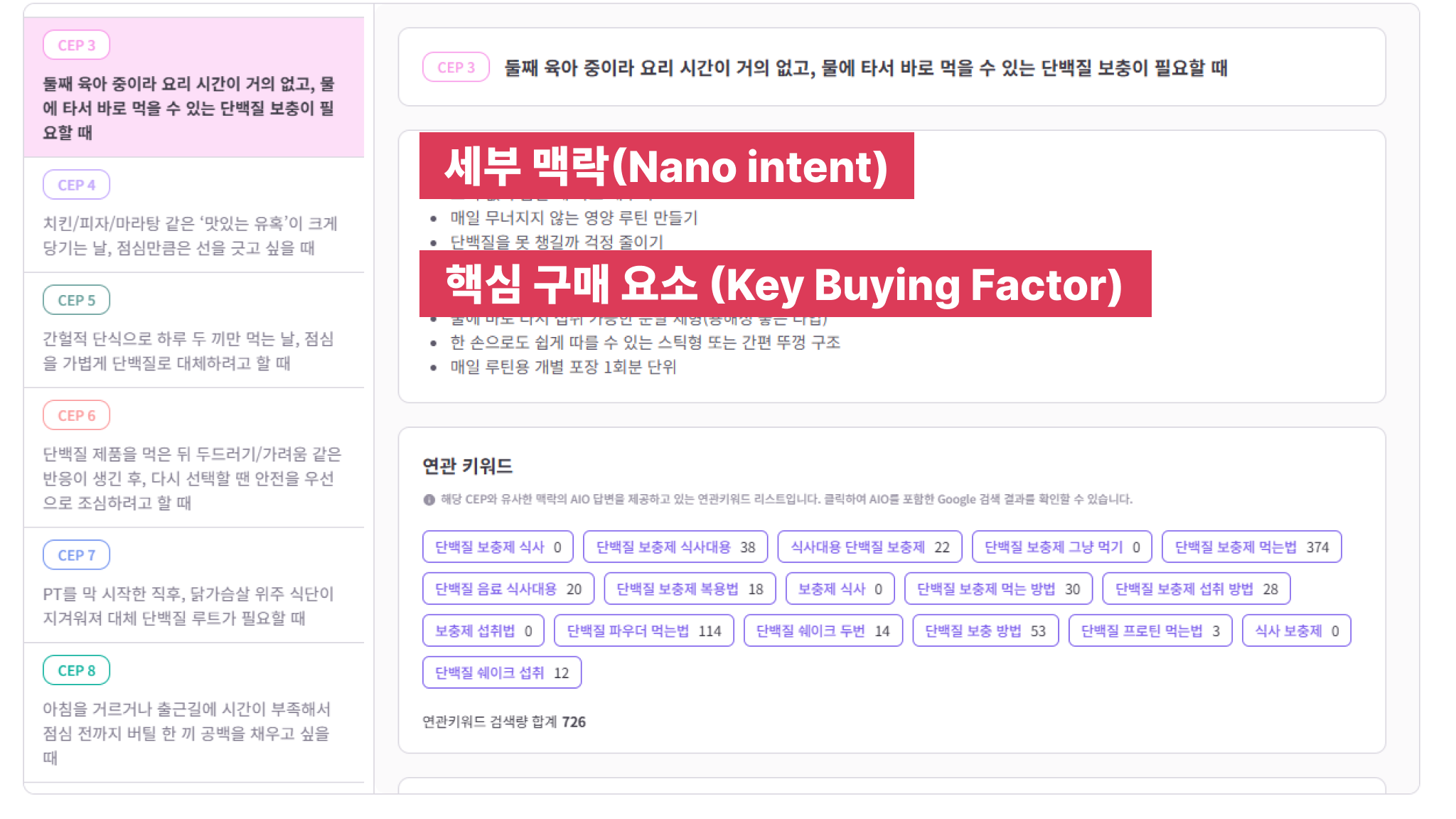This screenshot has width=1456, height=819.
Task: Open keyword 단백질 보충제 식사대용 38
Action: click(675, 547)
